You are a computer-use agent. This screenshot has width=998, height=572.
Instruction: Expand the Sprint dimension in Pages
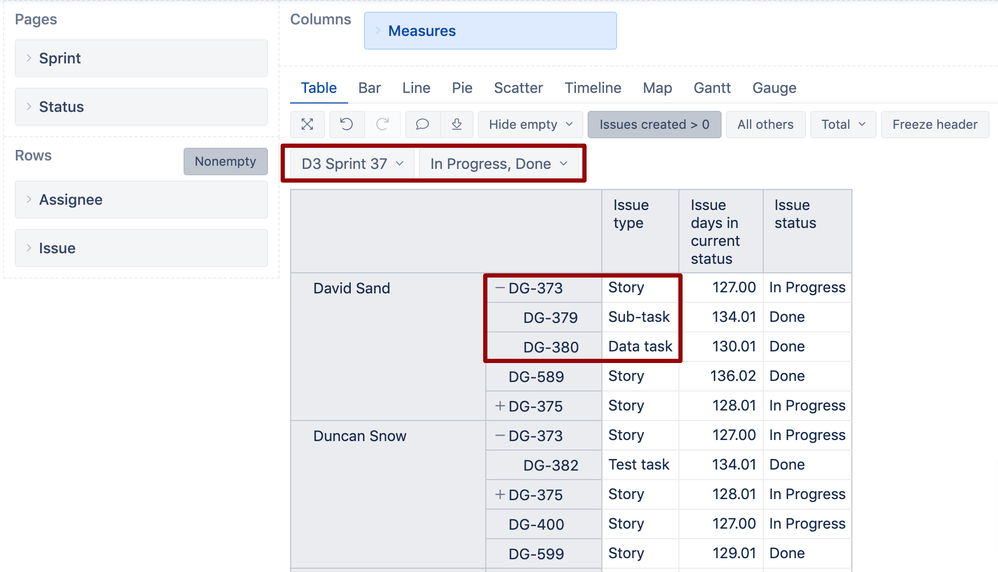coord(29,58)
